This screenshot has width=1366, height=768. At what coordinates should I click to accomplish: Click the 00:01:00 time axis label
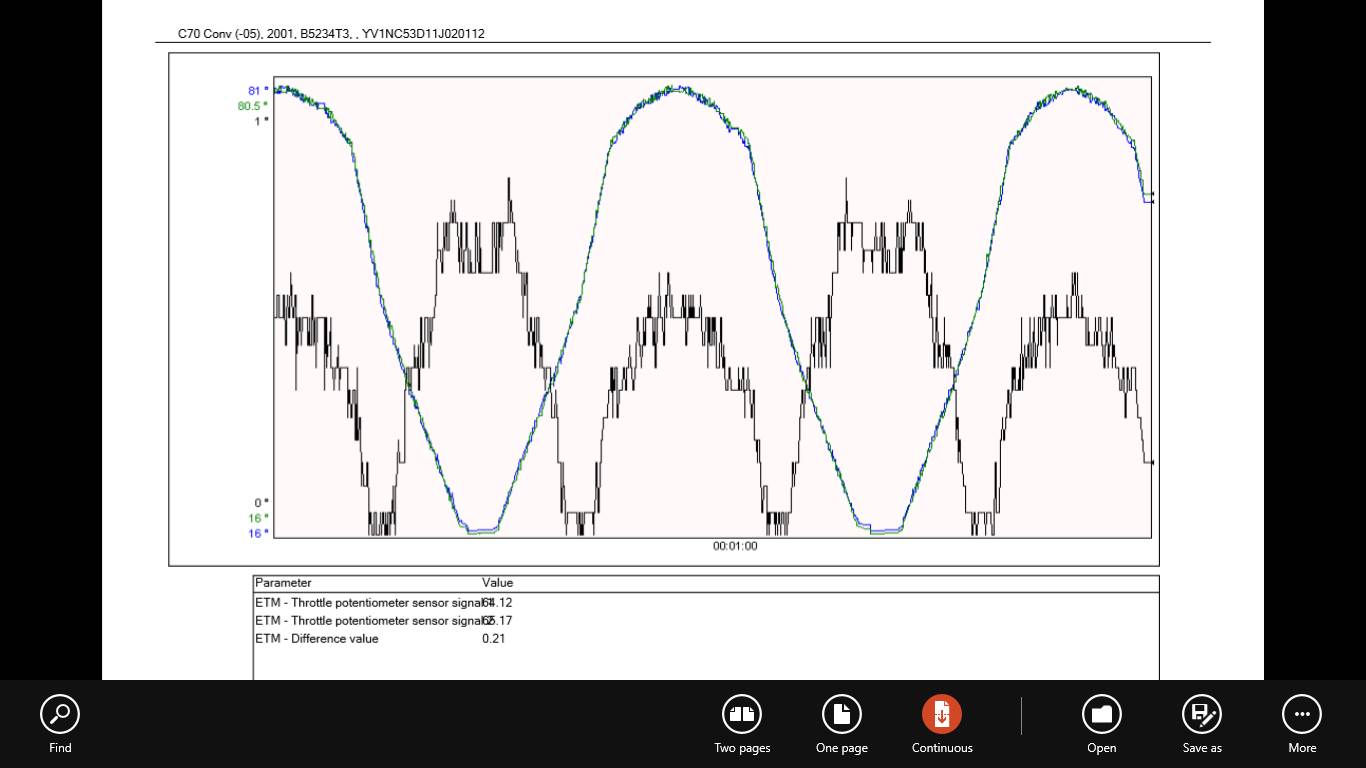click(x=735, y=546)
